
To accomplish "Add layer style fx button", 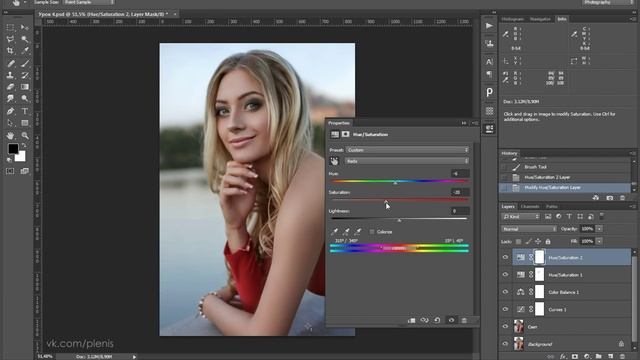I will click(x=563, y=357).
